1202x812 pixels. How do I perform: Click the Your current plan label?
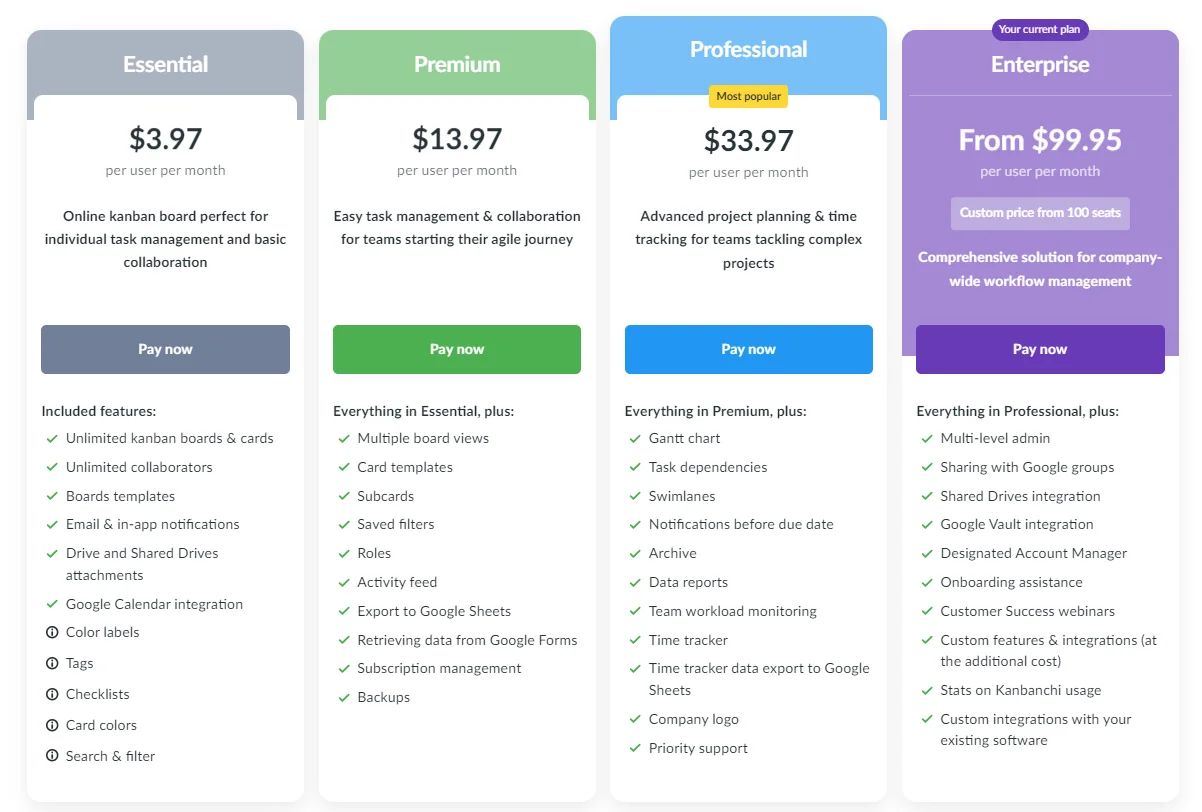[1040, 29]
